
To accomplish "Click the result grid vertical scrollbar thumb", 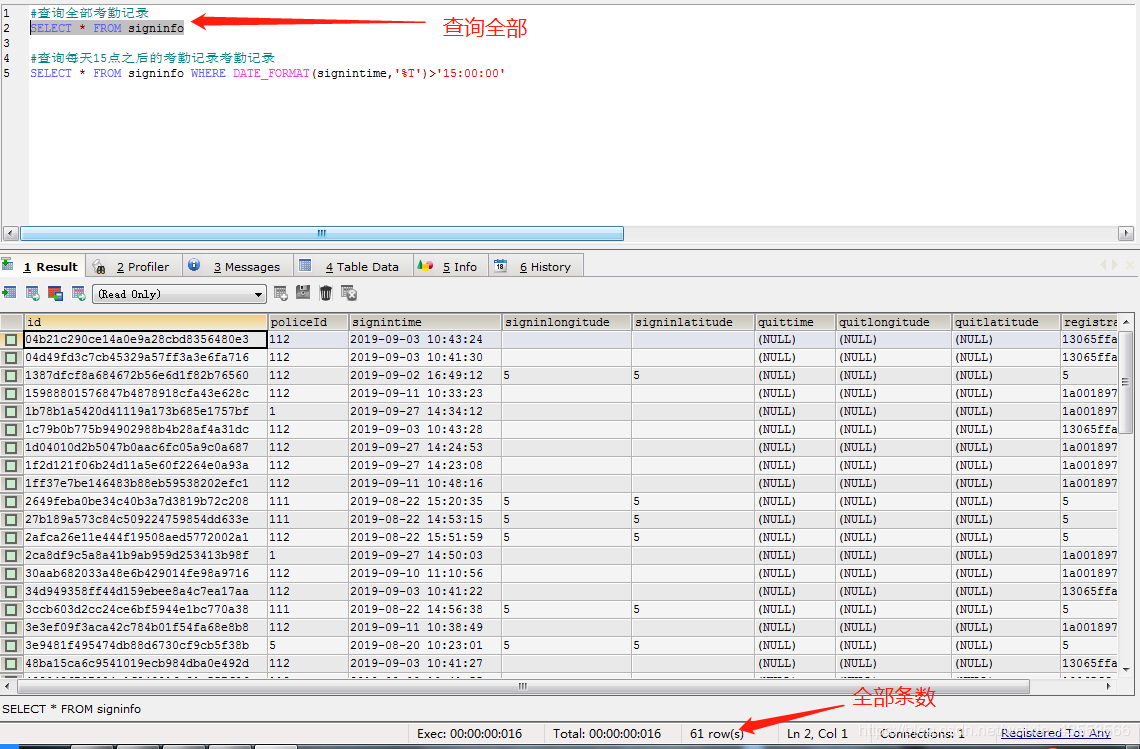I will pos(1126,382).
